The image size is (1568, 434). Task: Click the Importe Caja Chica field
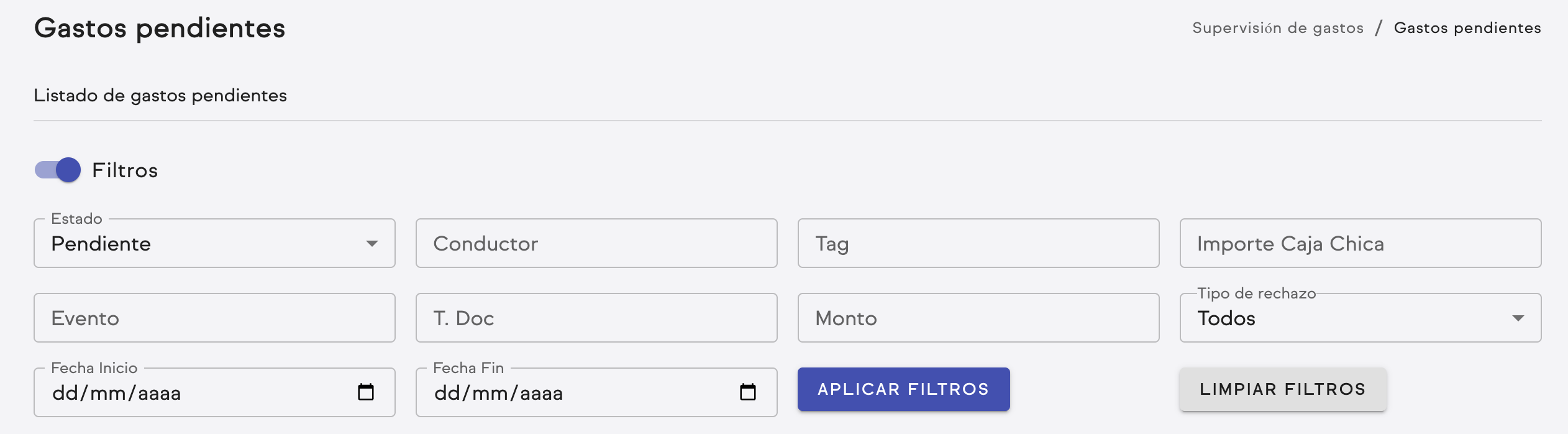click(x=1359, y=243)
